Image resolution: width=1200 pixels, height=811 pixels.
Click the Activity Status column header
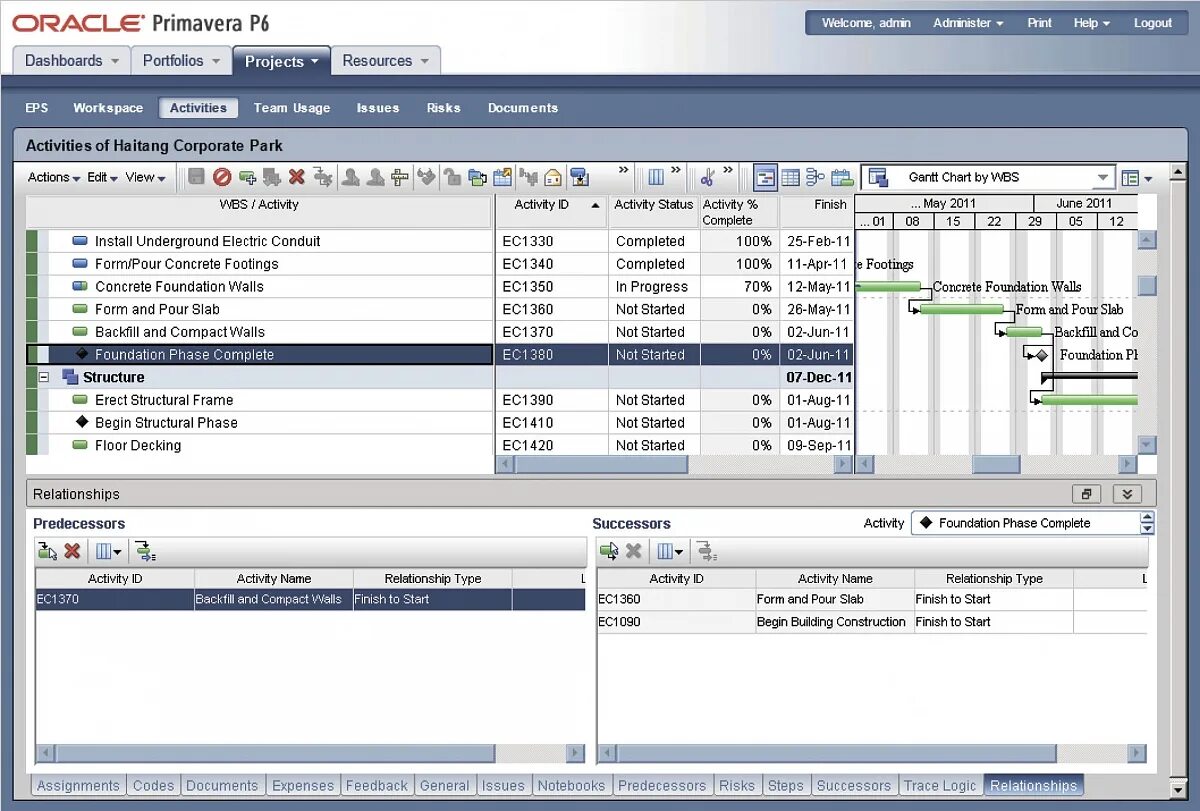654,212
